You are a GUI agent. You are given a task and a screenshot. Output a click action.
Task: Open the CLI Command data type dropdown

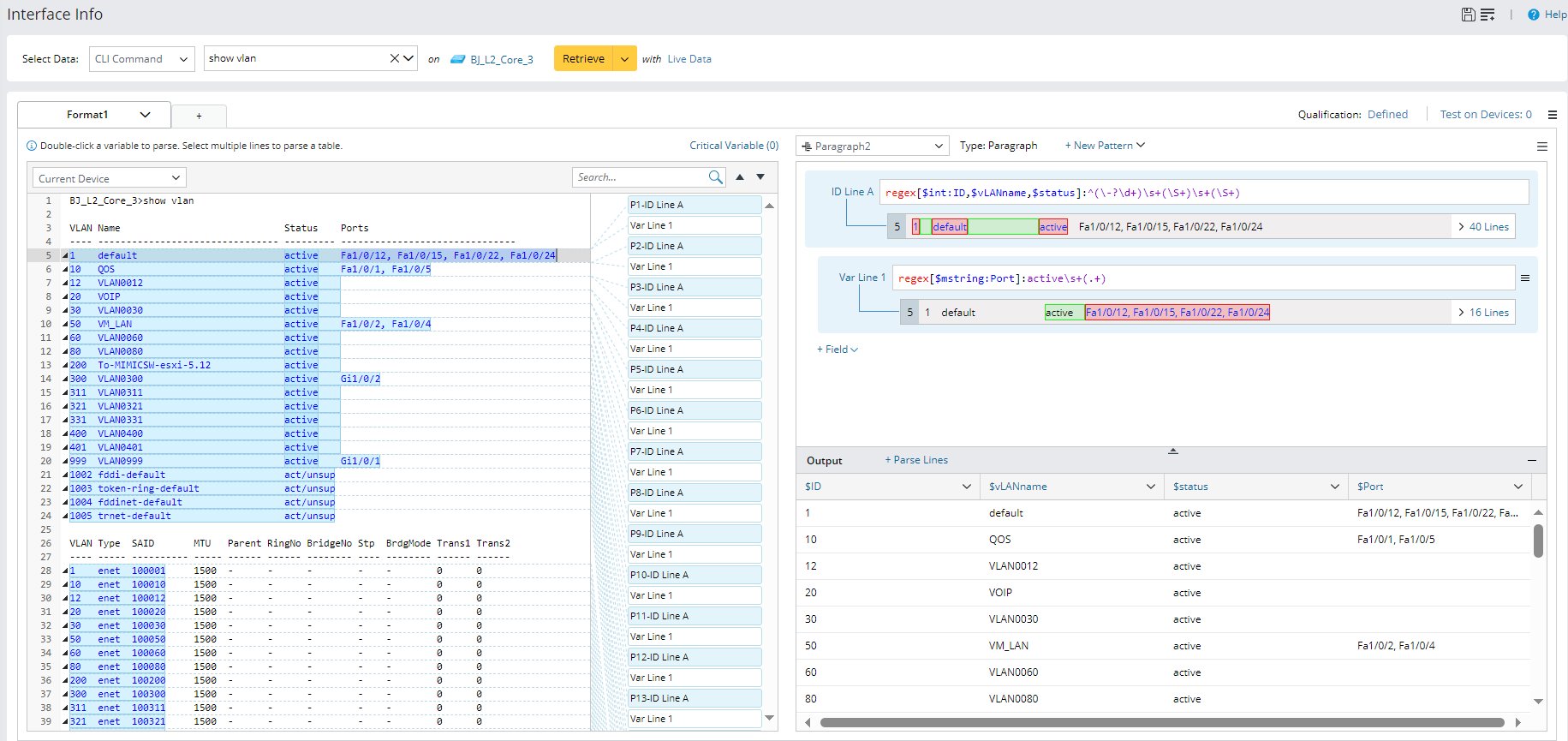point(141,59)
